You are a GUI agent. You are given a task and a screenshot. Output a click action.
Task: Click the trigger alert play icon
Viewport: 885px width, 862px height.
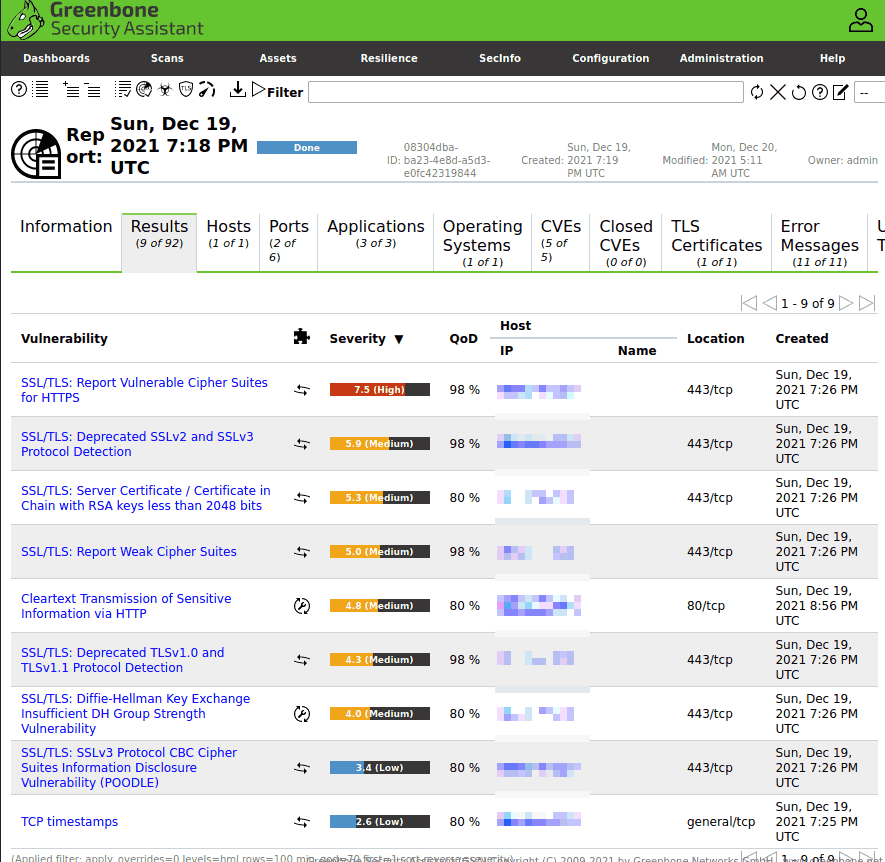click(258, 91)
